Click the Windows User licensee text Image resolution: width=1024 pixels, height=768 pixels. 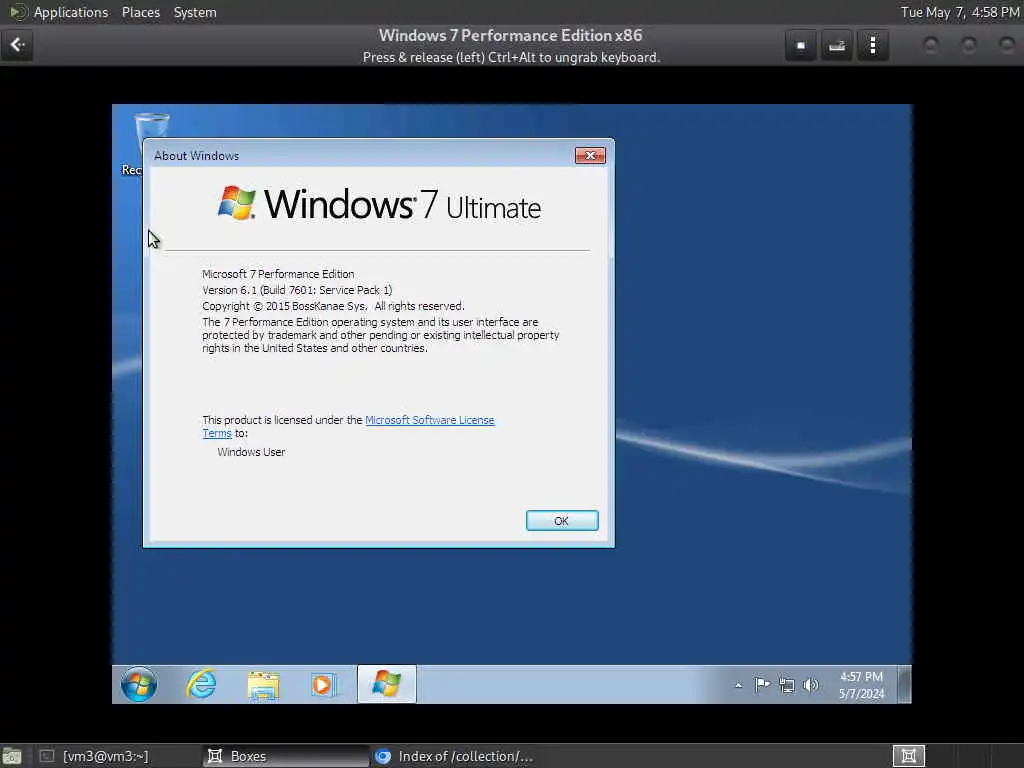pyautogui.click(x=251, y=452)
